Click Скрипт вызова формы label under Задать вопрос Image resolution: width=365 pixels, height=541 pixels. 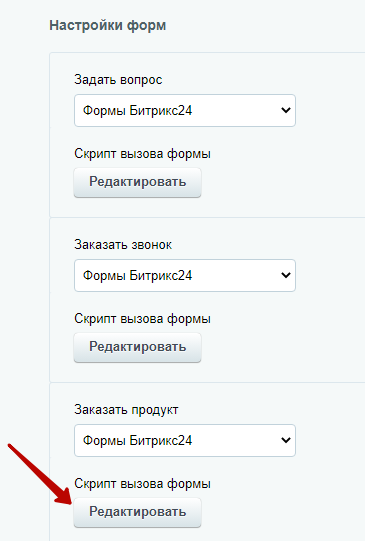tap(142, 154)
